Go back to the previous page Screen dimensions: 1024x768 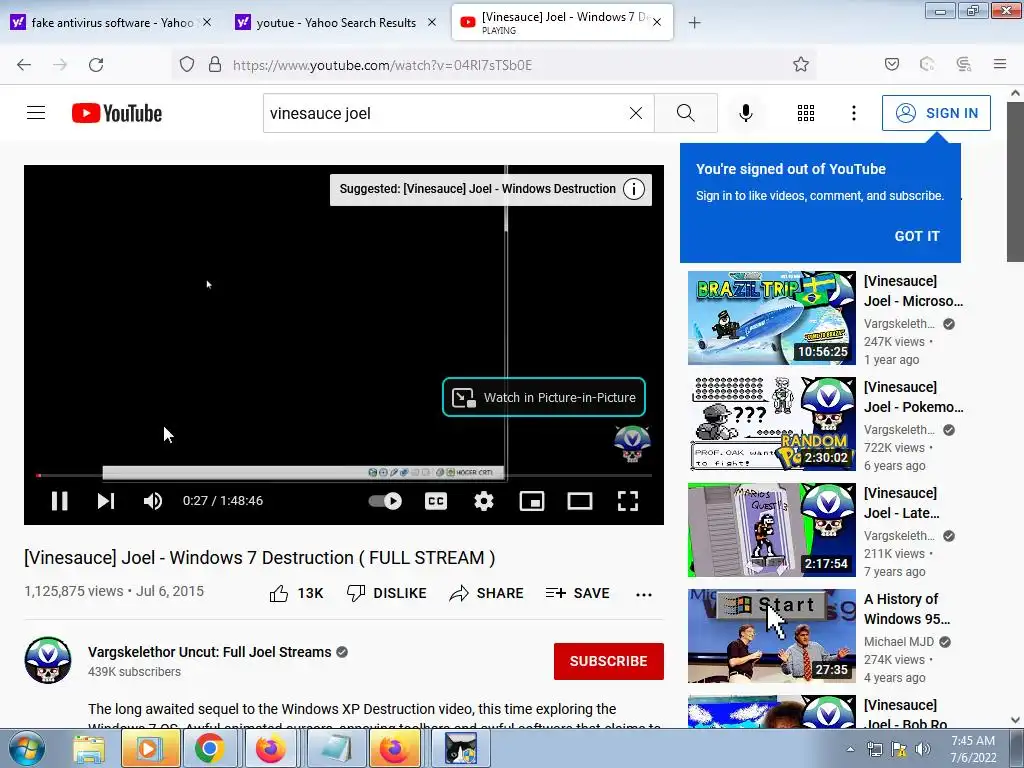click(x=24, y=65)
